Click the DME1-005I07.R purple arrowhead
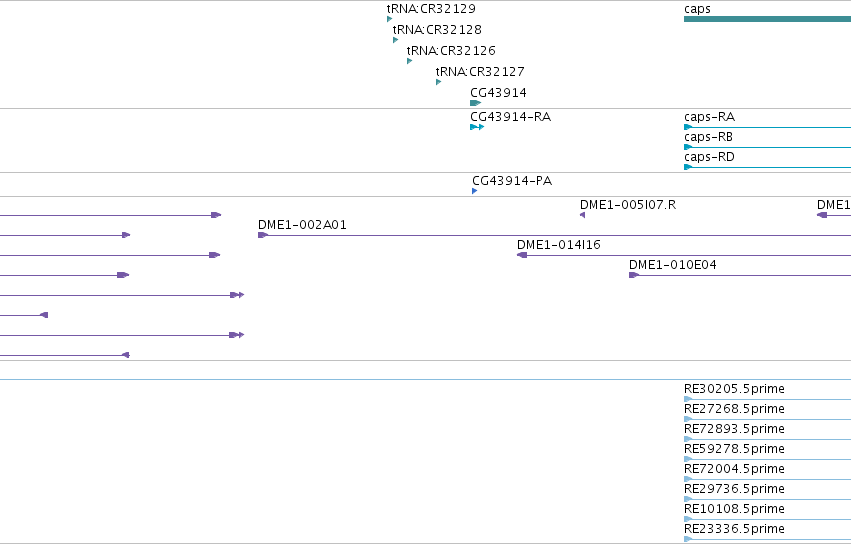This screenshot has width=851, height=544. coord(582,215)
